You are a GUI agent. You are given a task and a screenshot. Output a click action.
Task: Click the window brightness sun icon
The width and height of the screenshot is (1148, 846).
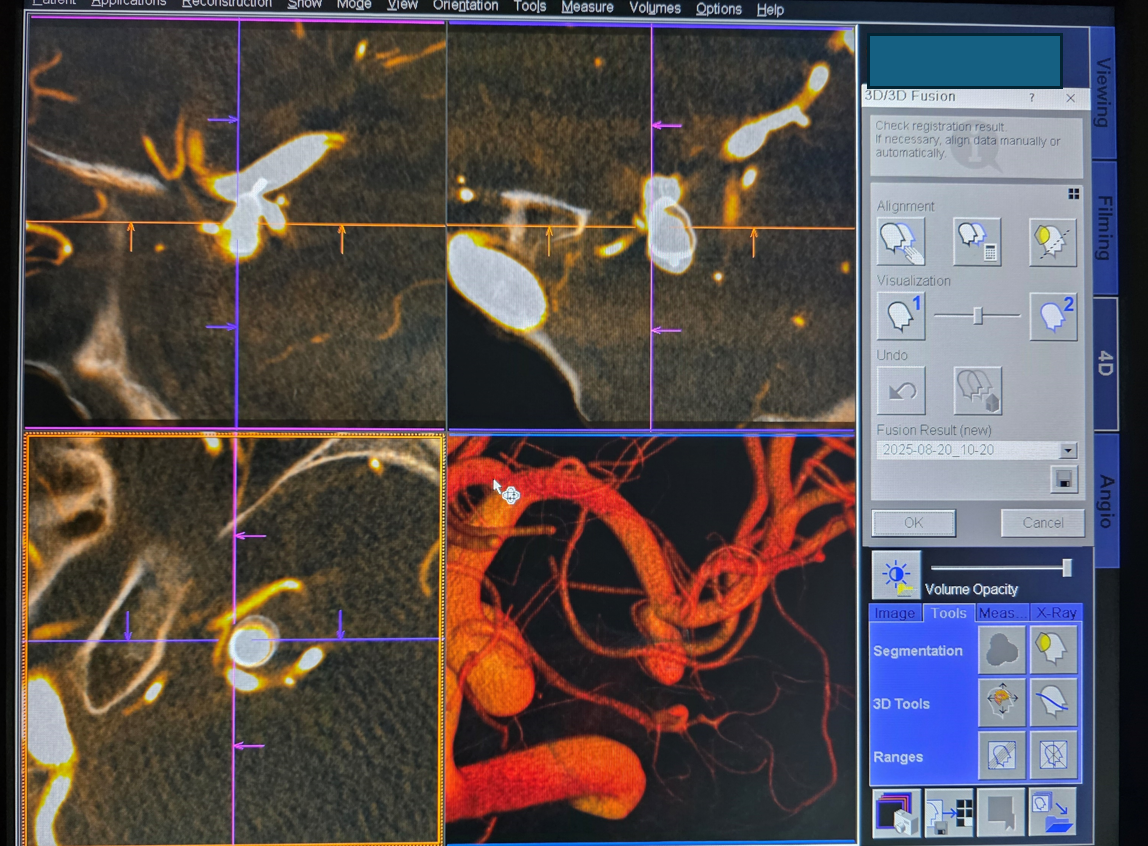coord(896,575)
